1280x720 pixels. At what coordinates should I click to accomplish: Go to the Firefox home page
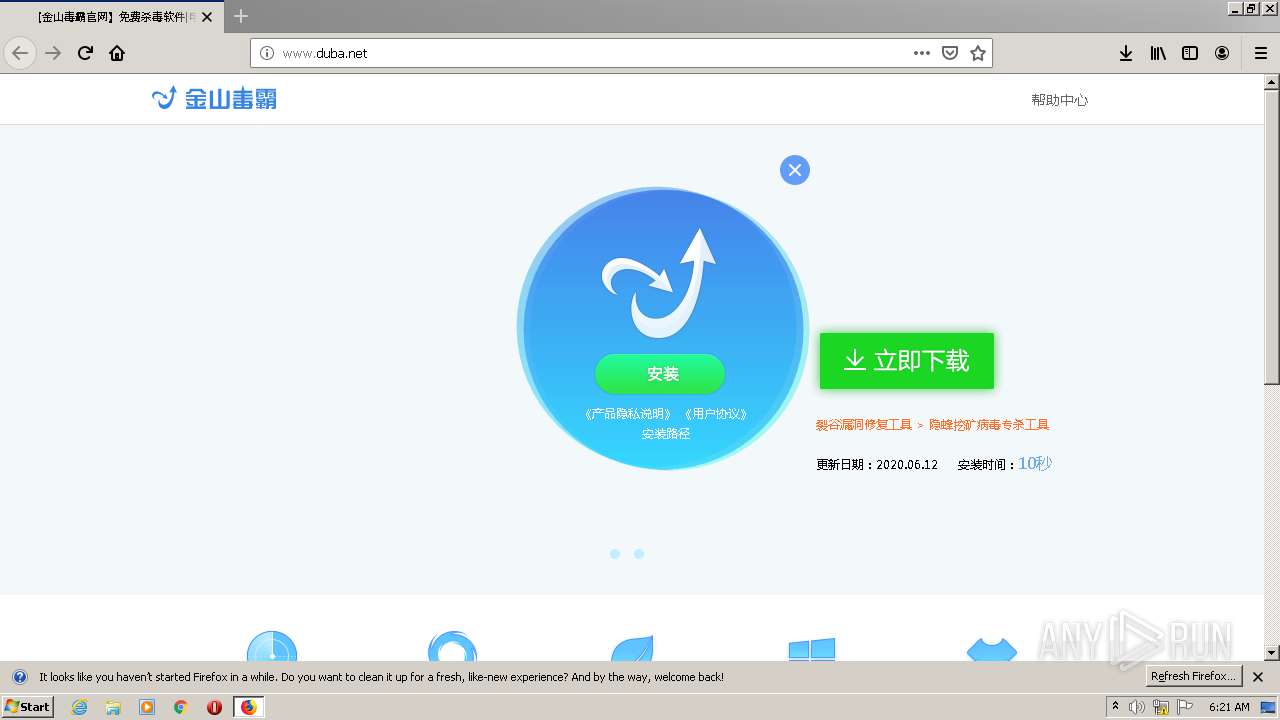click(x=117, y=53)
